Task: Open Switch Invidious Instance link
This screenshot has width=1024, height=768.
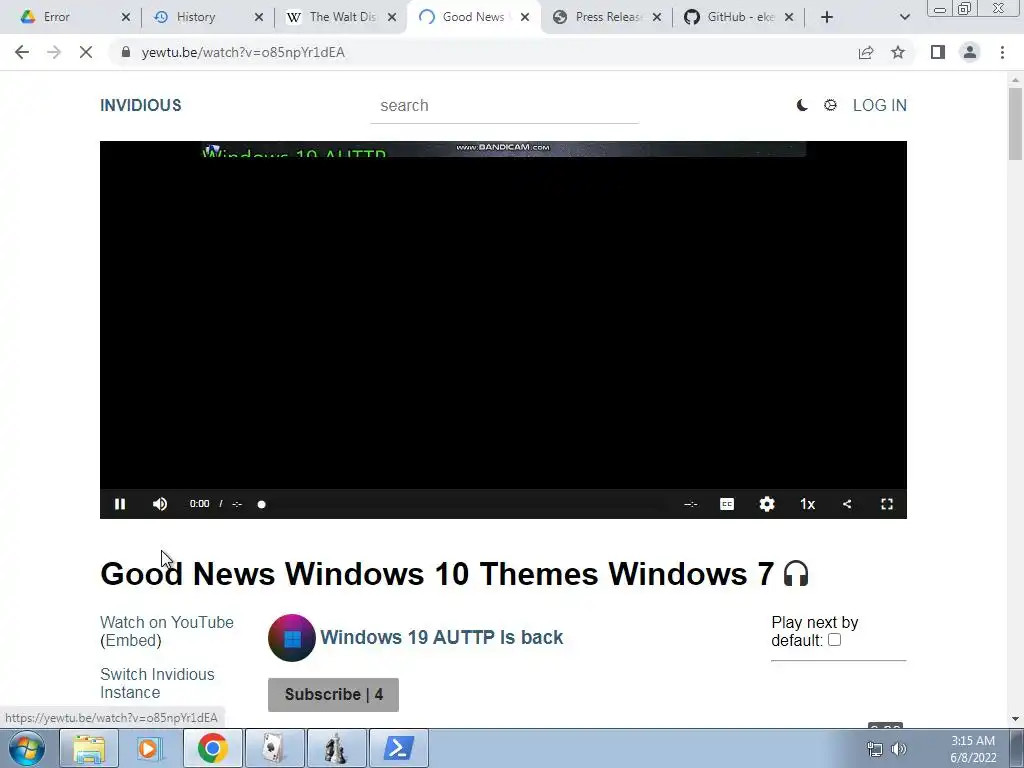Action: pyautogui.click(x=157, y=683)
